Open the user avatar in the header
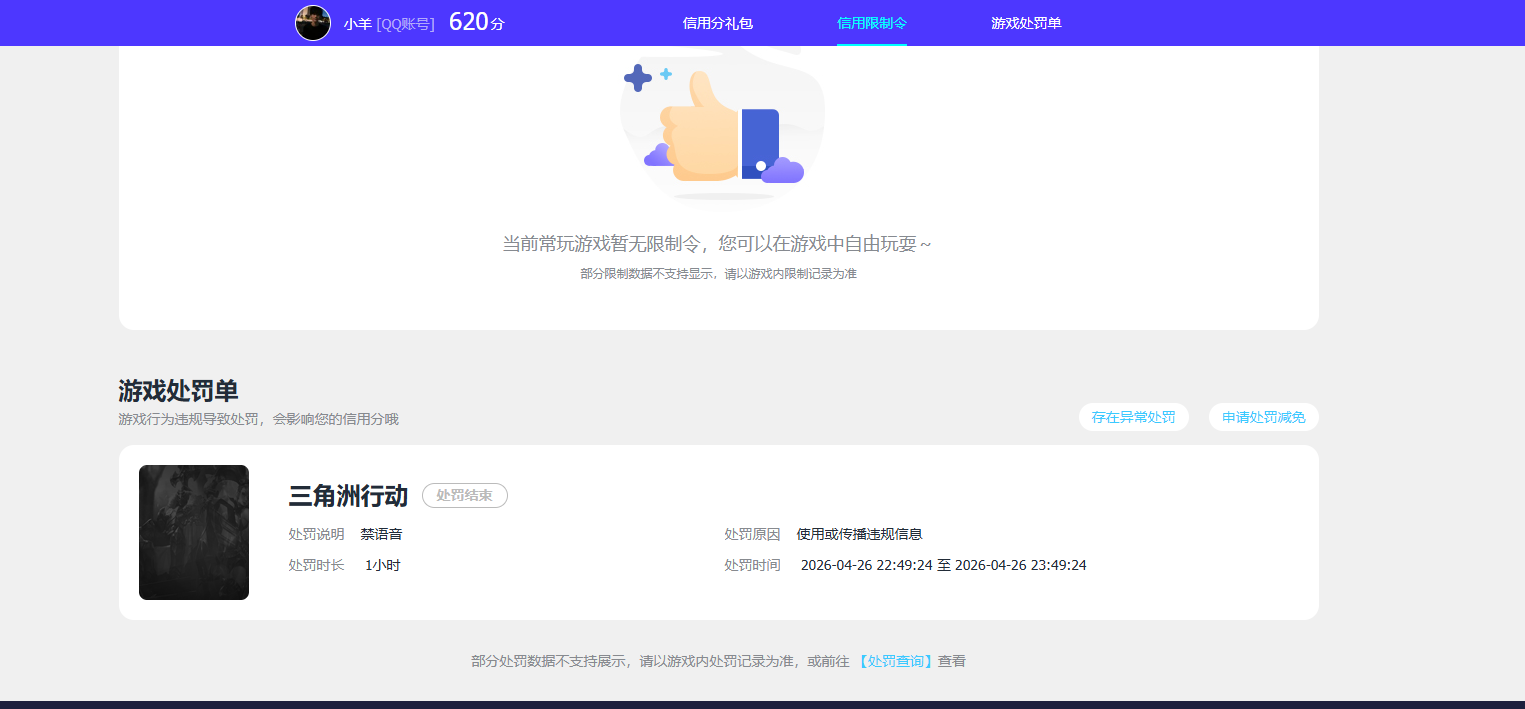Viewport: 1525px width, 709px height. click(x=313, y=23)
